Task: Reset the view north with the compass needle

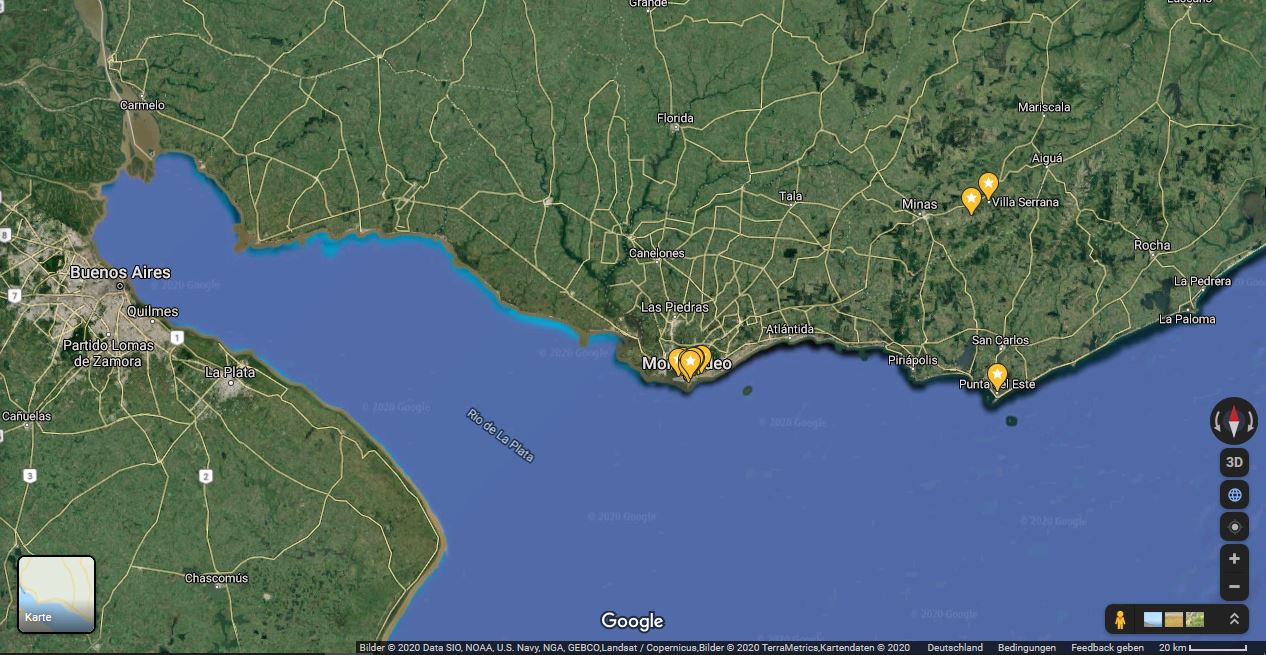Action: pyautogui.click(x=1234, y=421)
